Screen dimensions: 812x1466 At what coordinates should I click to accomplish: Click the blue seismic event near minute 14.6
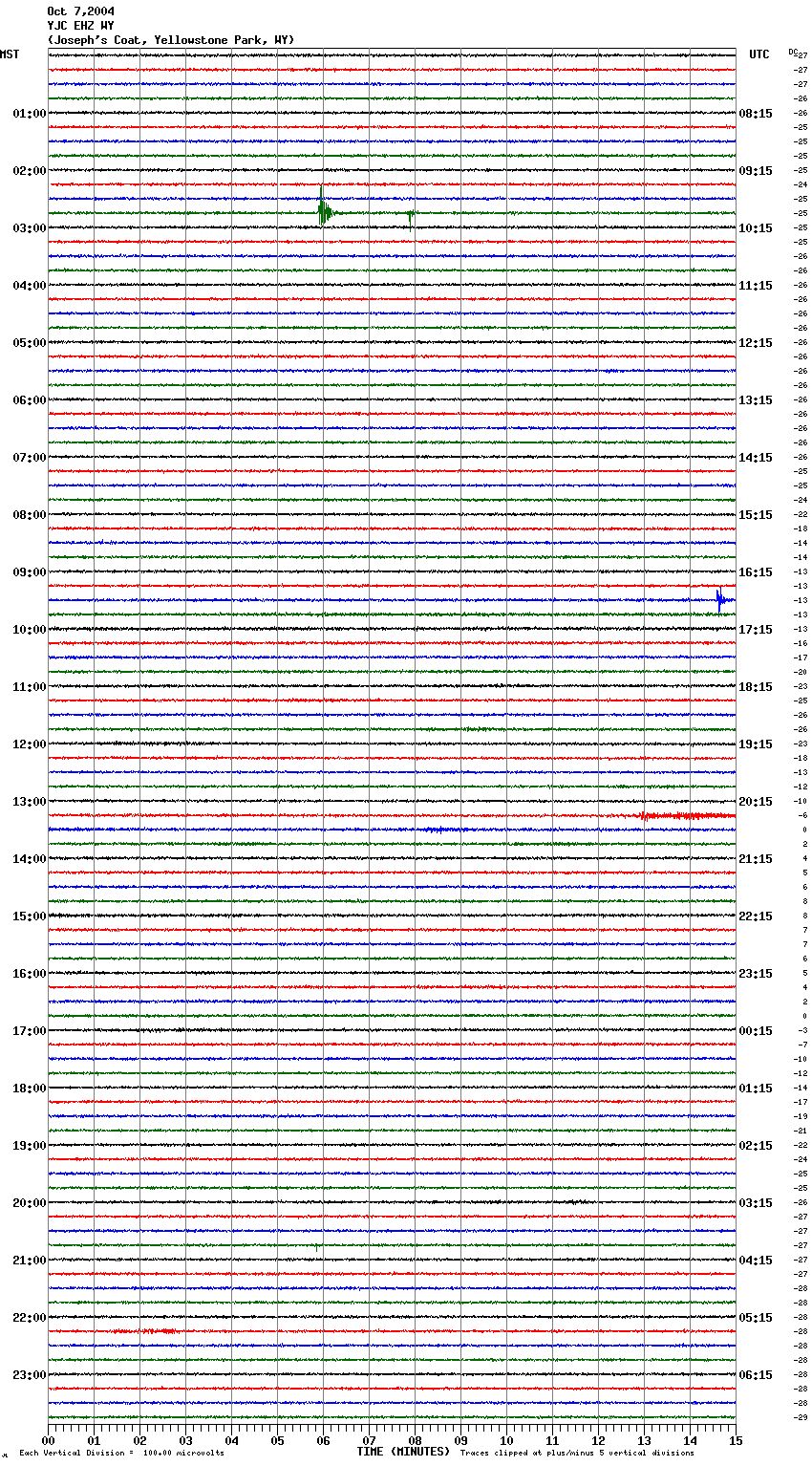[x=723, y=600]
